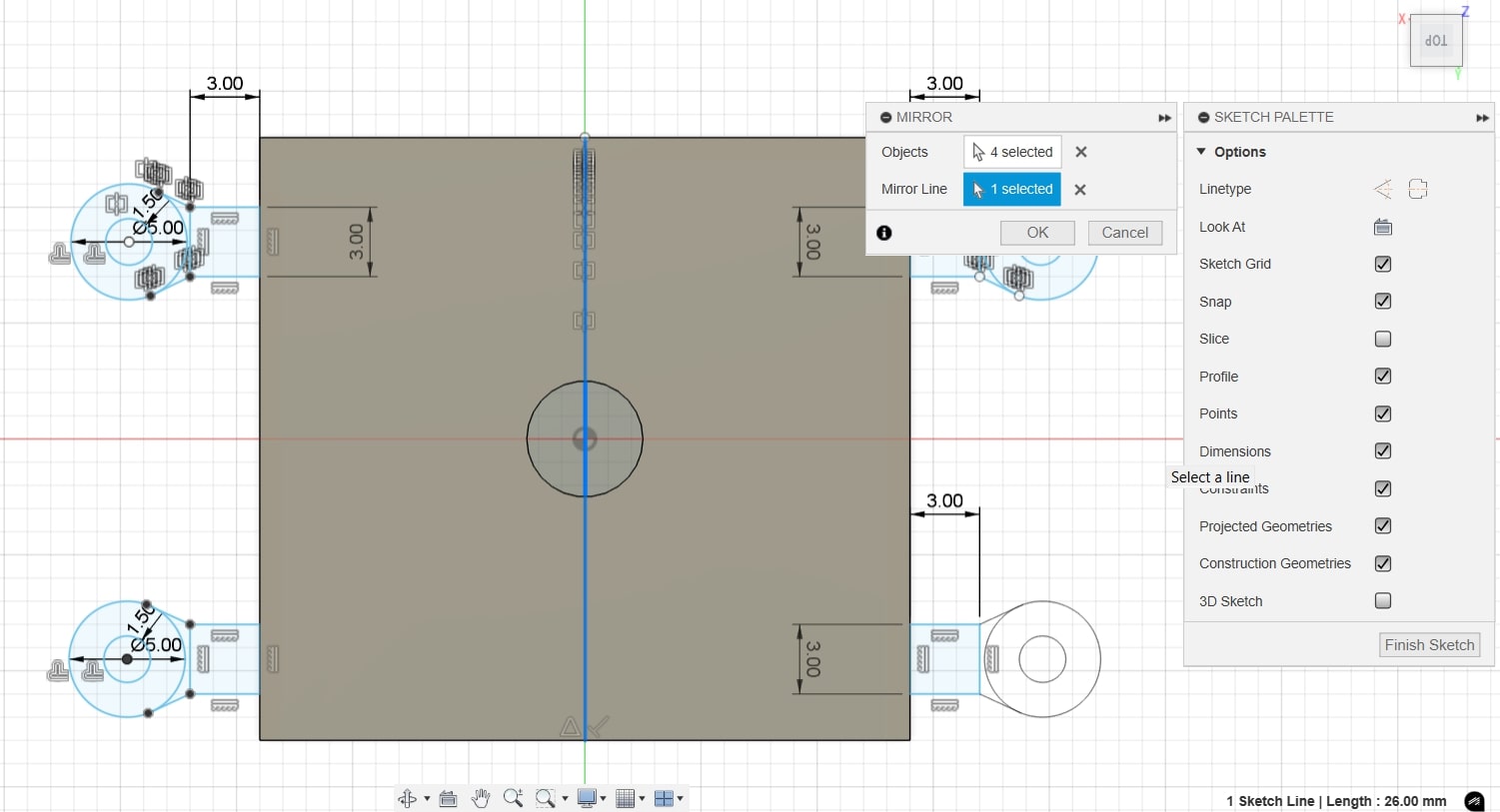
Task: Toggle the Snap checkbox
Action: (x=1383, y=301)
